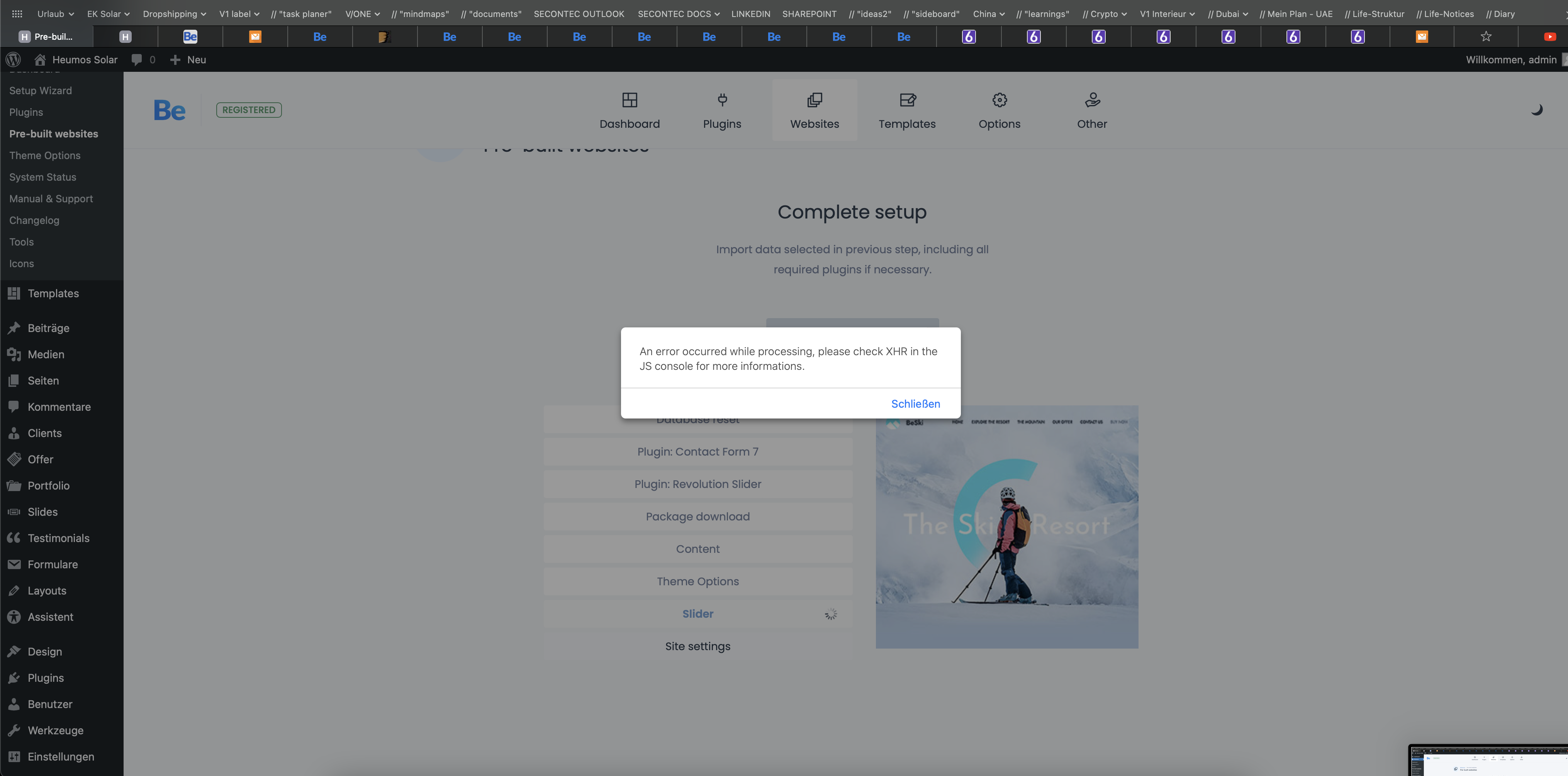1568x776 pixels.
Task: Expand Dropshipping bookmarks folder
Action: click(x=174, y=14)
